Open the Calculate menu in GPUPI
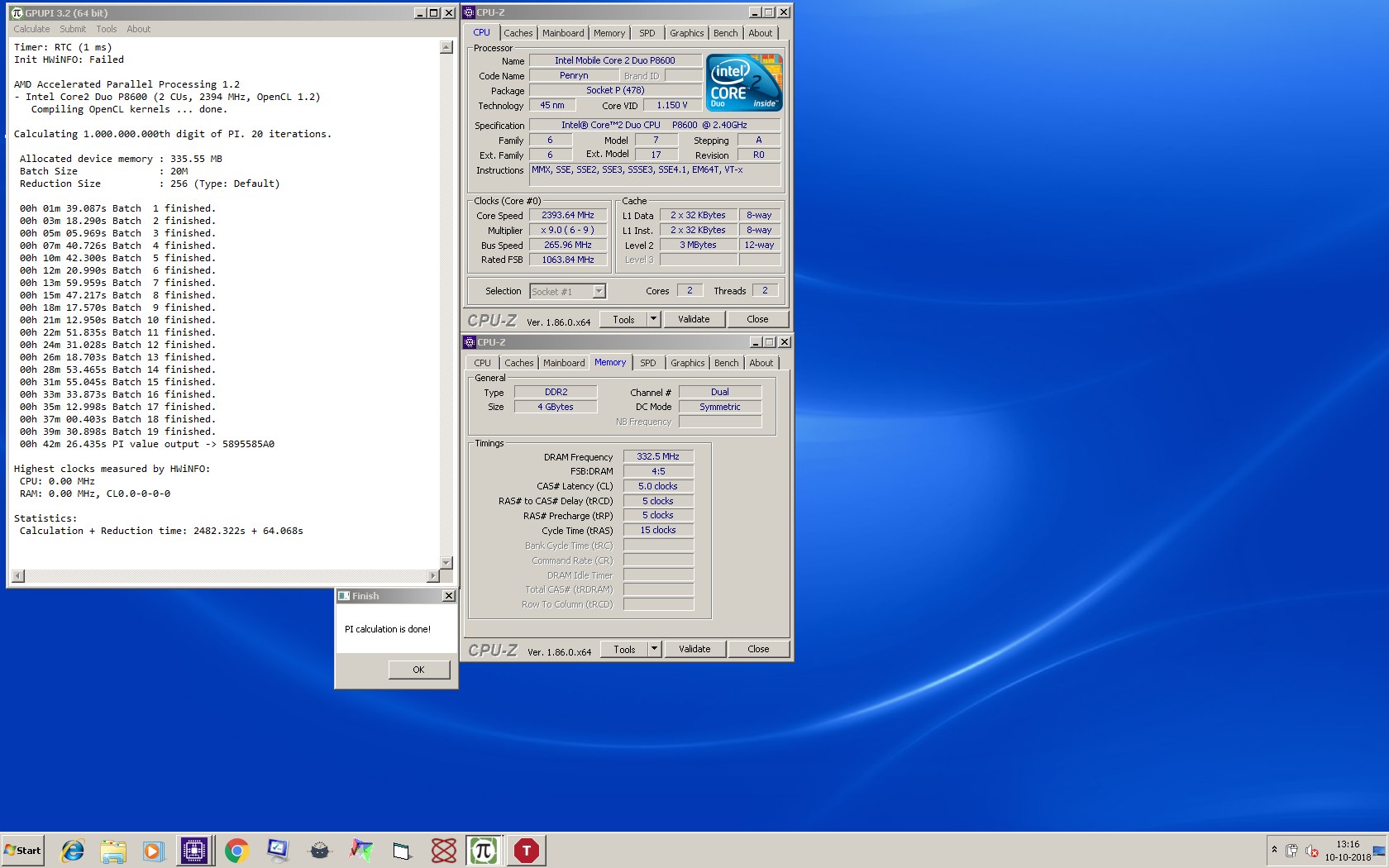1389x868 pixels. tap(31, 29)
